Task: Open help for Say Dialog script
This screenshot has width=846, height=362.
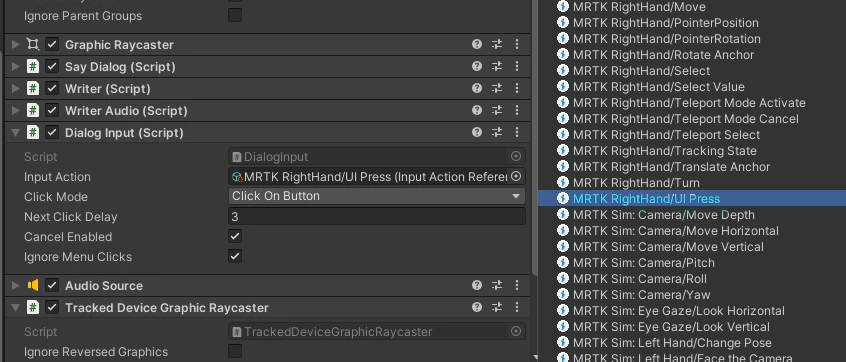Action: [x=476, y=66]
